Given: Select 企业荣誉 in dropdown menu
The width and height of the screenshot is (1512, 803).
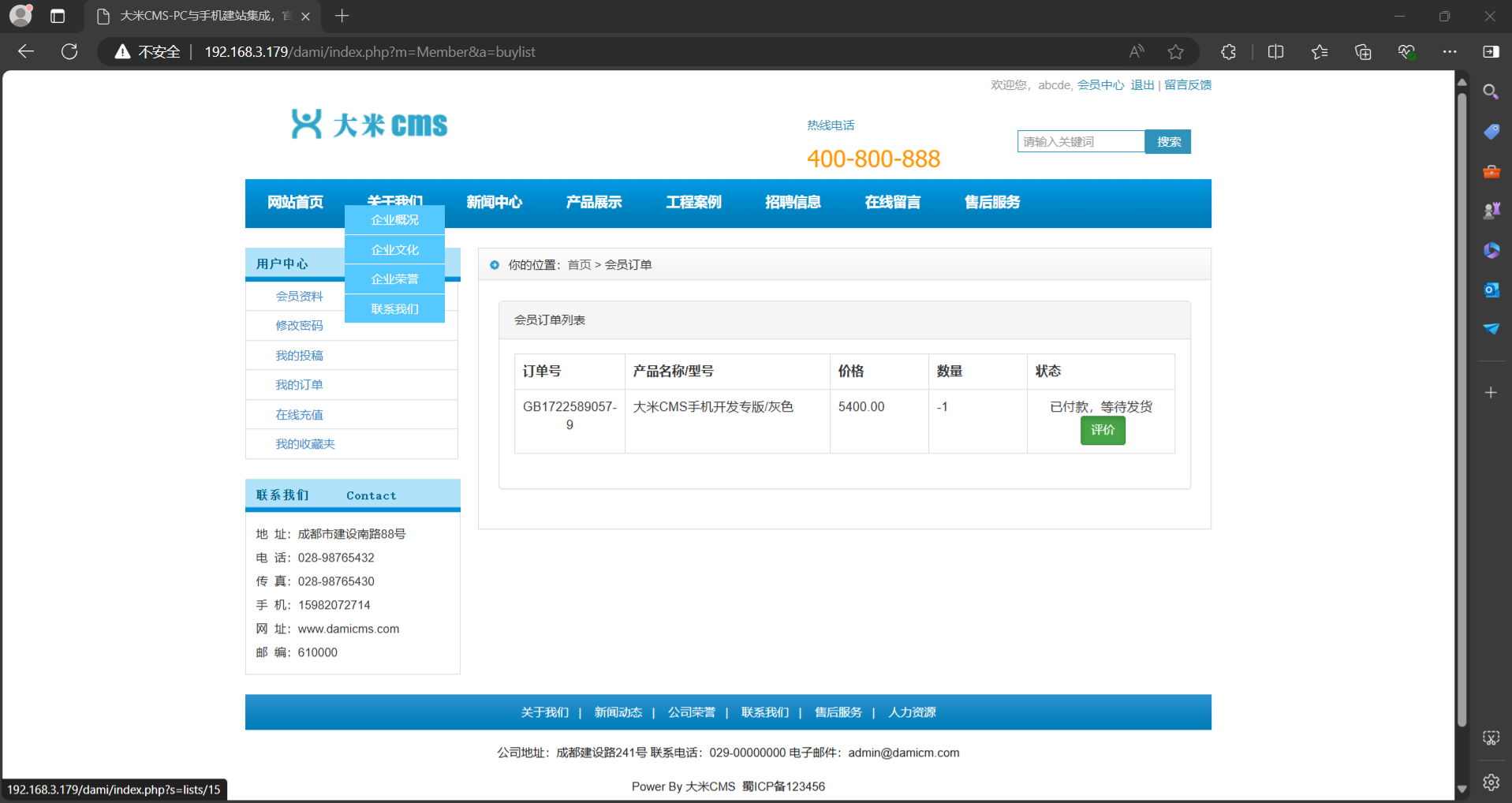Looking at the screenshot, I should [394, 279].
